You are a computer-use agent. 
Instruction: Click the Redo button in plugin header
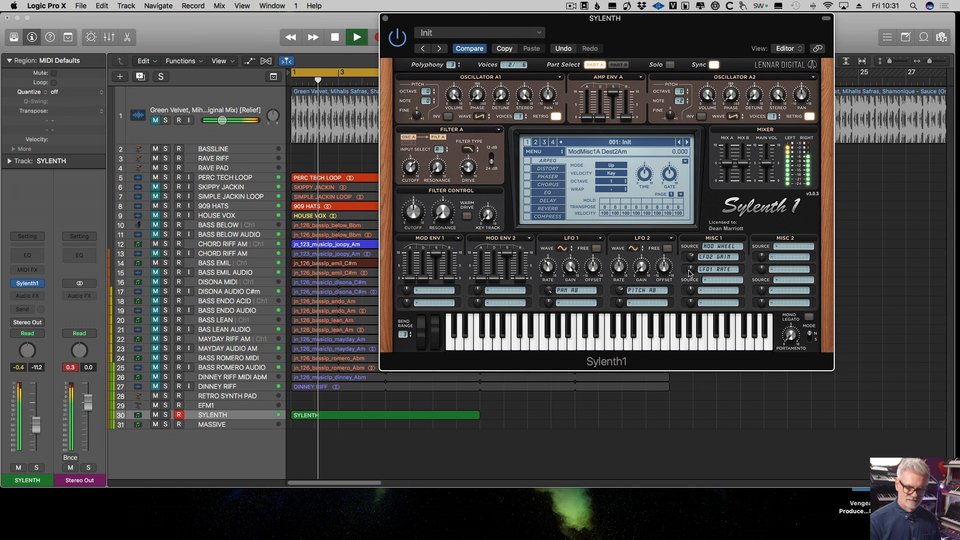coord(590,48)
